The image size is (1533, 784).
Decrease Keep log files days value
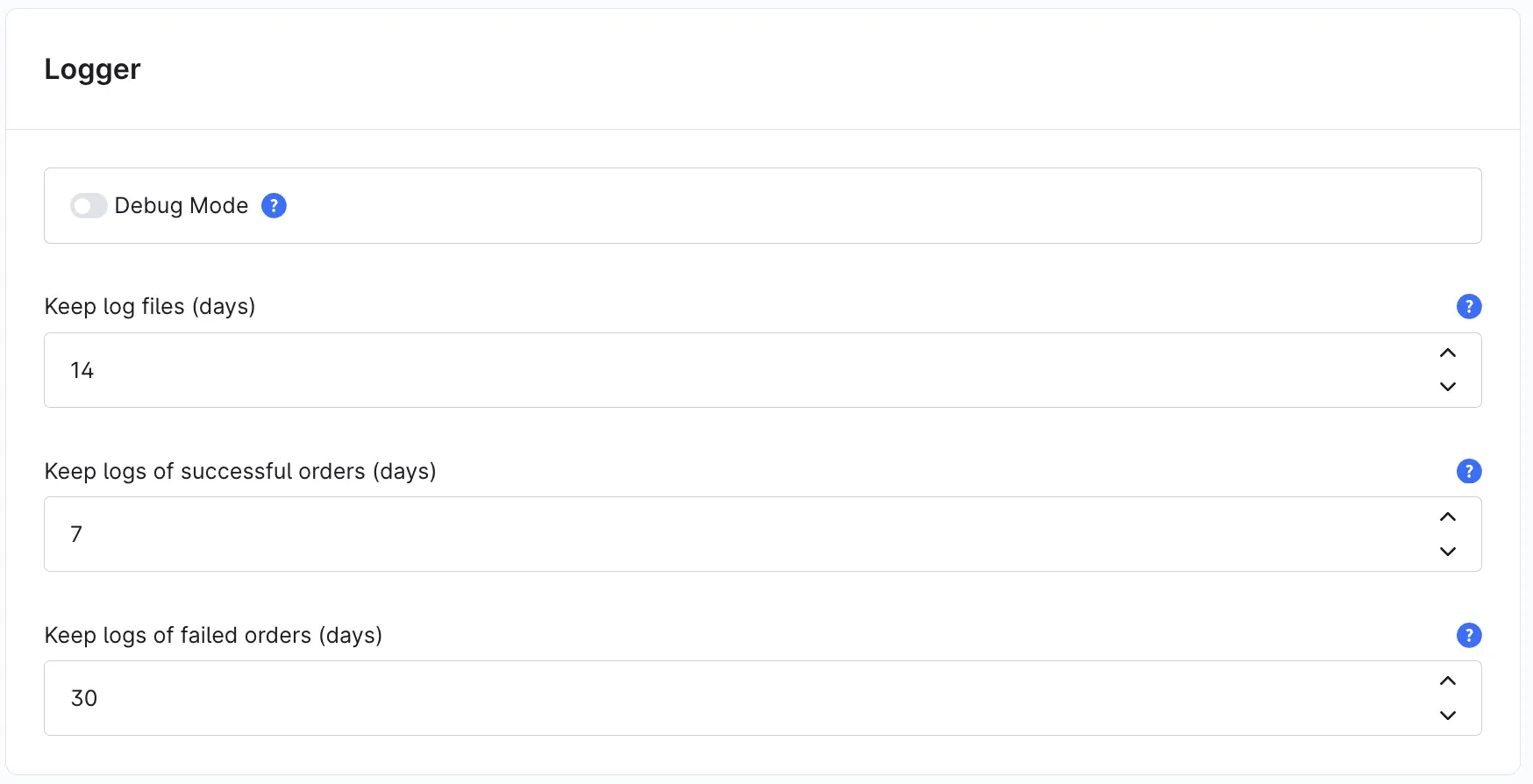coord(1447,387)
